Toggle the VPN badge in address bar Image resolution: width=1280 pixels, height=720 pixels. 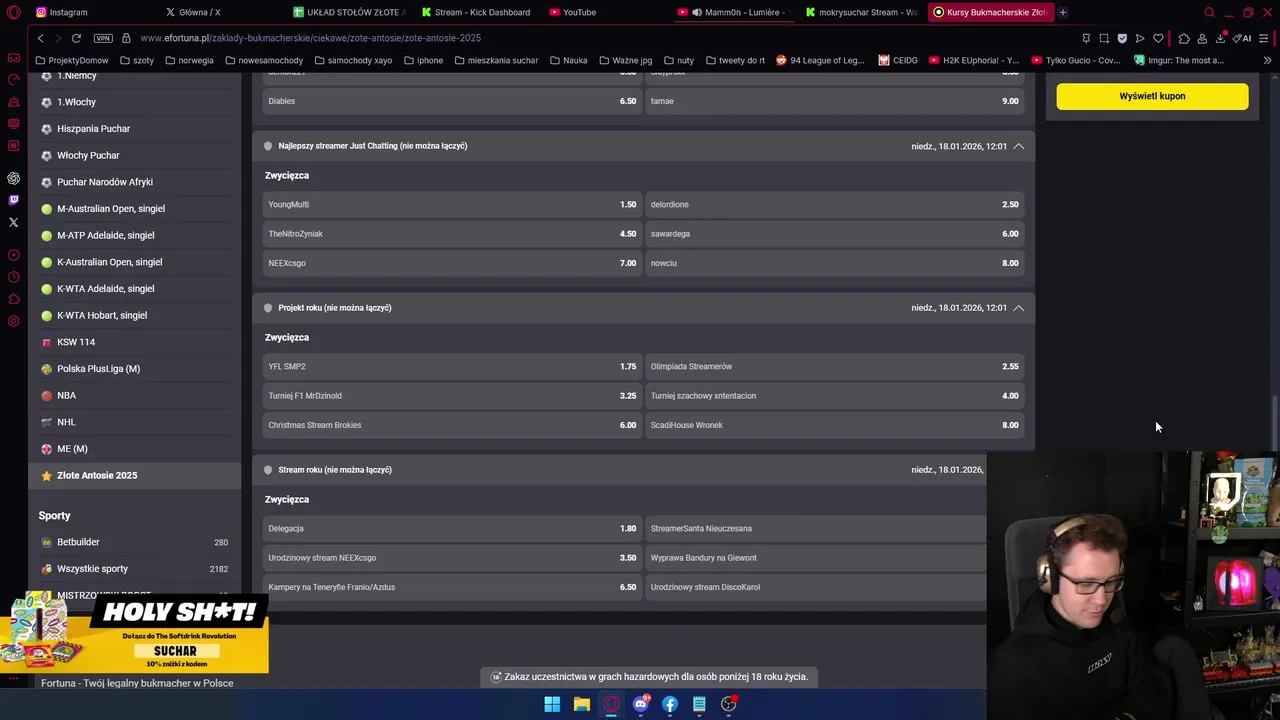tap(103, 38)
